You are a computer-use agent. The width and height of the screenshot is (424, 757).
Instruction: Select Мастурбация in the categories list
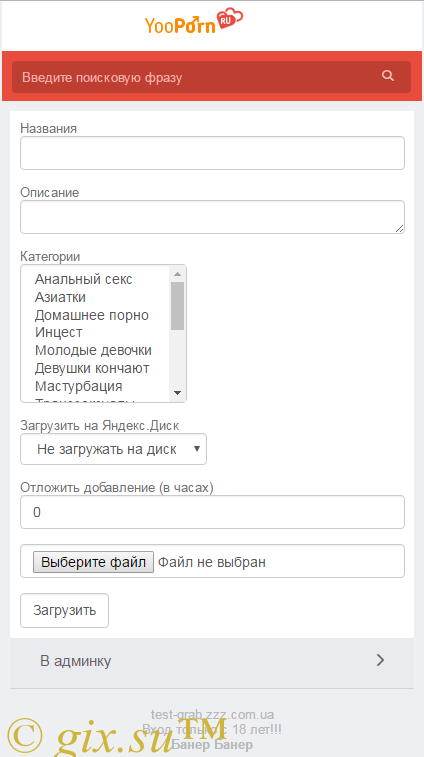[x=79, y=386]
